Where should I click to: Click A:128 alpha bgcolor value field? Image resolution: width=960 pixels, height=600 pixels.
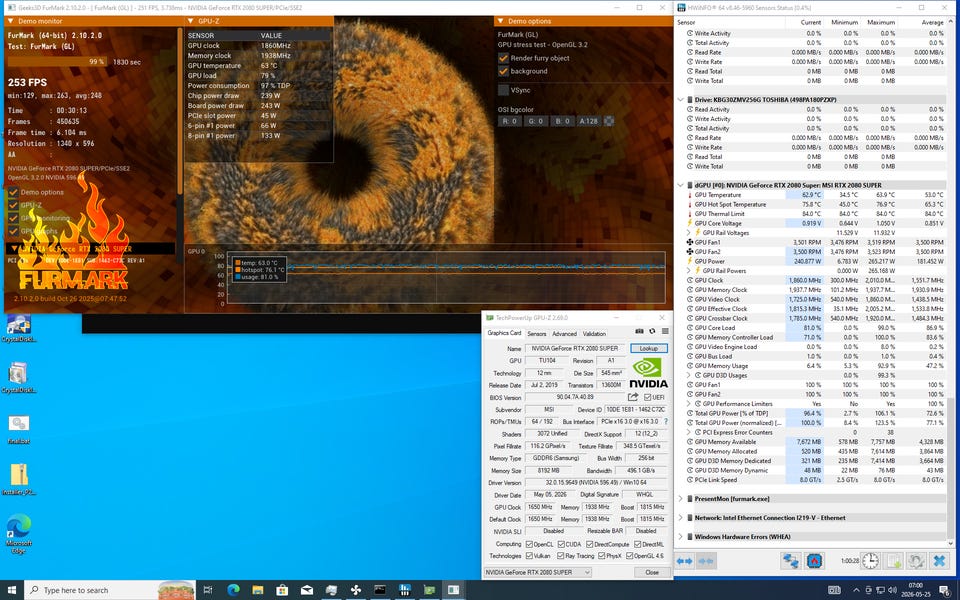pos(588,121)
